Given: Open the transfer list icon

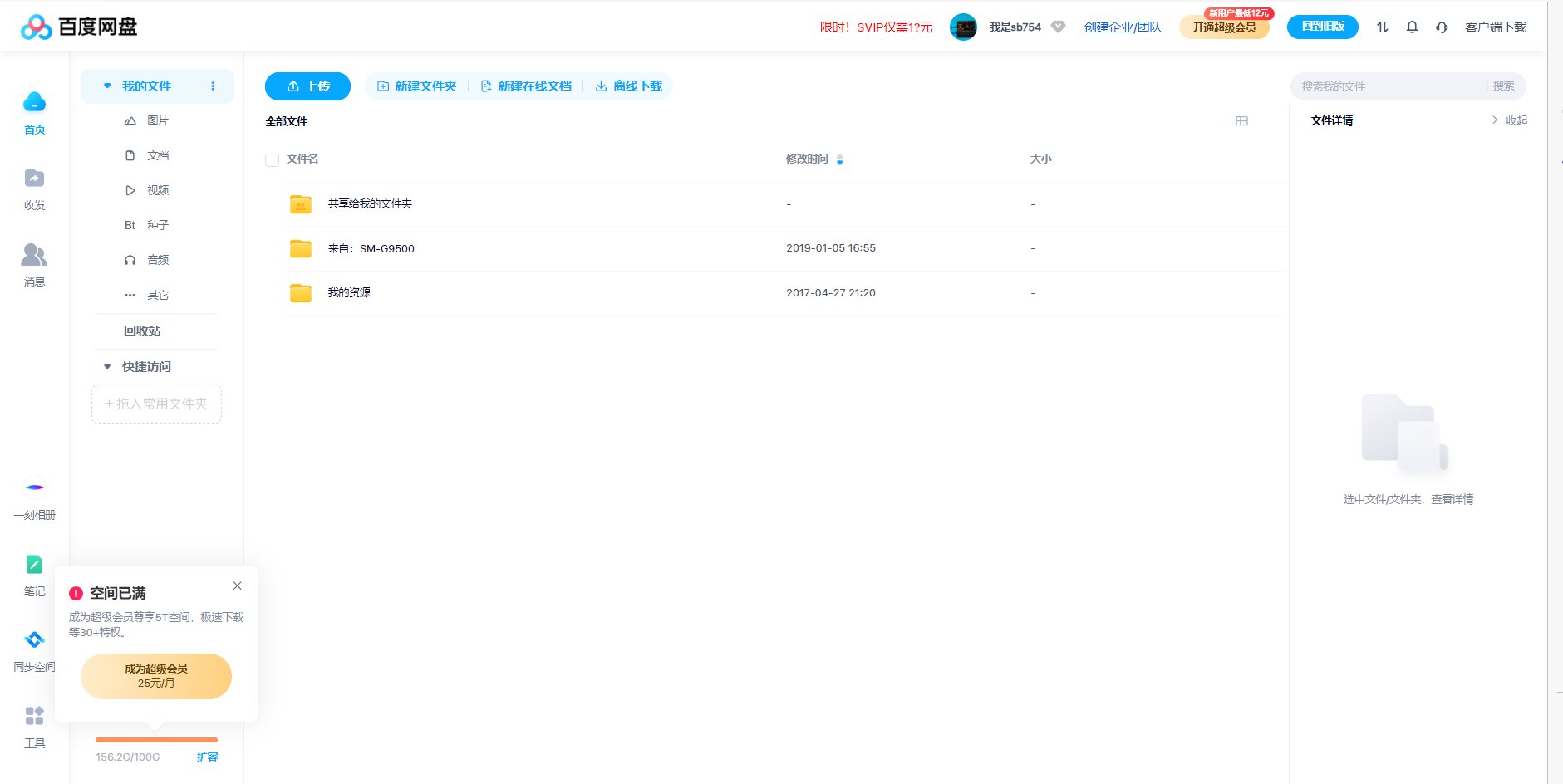Looking at the screenshot, I should [1383, 27].
